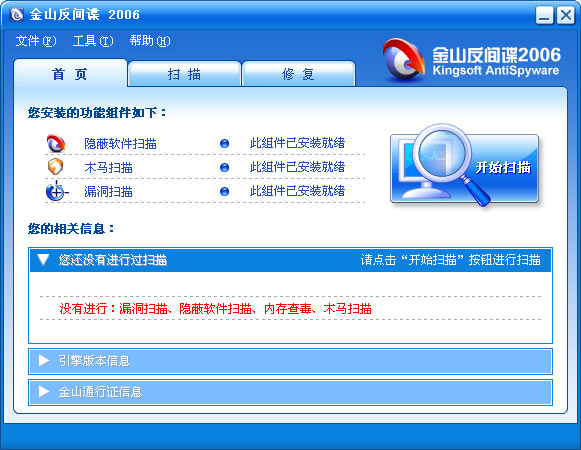Screen dimensions: 581x450
Task: Click the Kingsoft AntiSpyware logo
Action: pos(471,60)
